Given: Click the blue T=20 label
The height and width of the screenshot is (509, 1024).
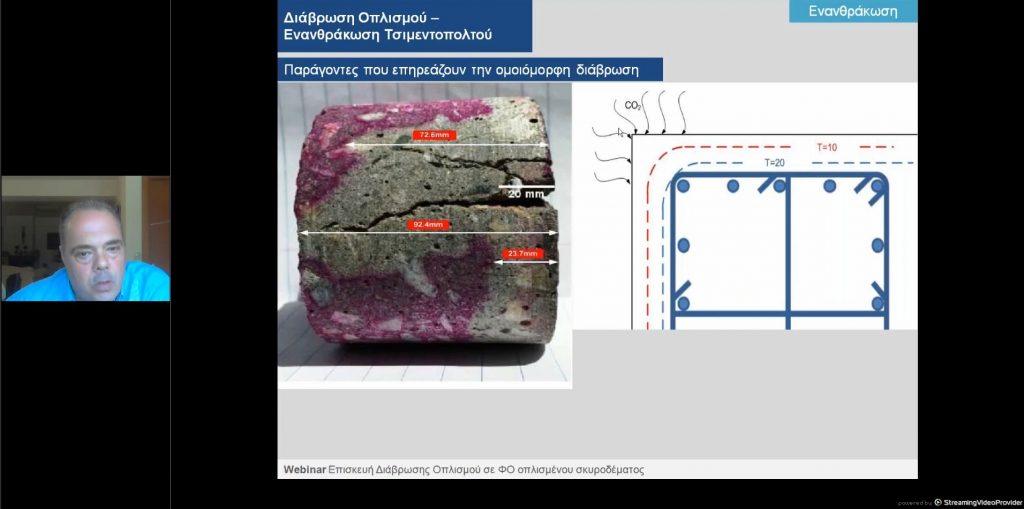Looking at the screenshot, I should click(x=774, y=162).
